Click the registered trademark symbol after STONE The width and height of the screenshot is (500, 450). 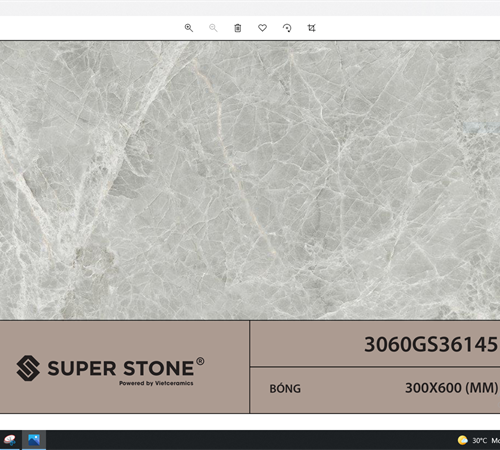click(200, 361)
